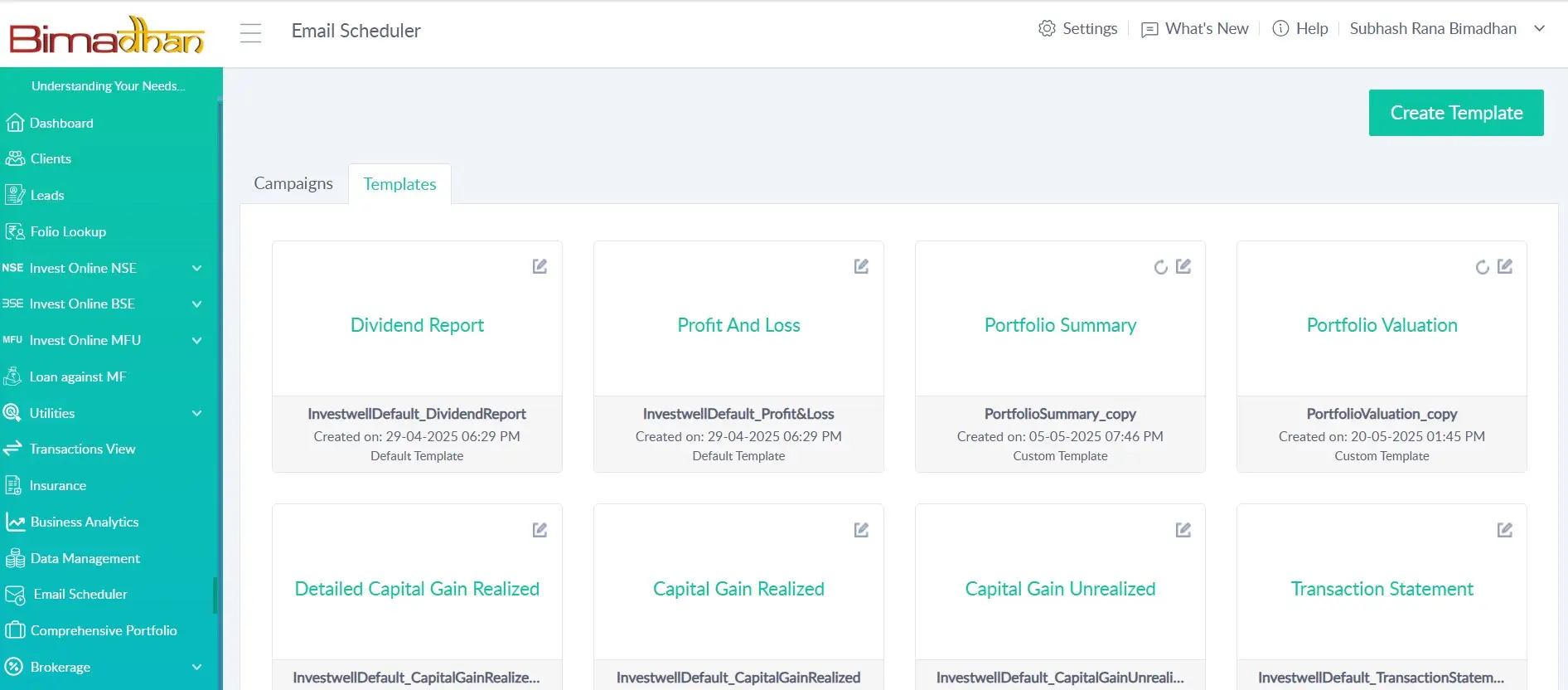
Task: Open the Transaction Statement template title
Action: click(x=1382, y=589)
